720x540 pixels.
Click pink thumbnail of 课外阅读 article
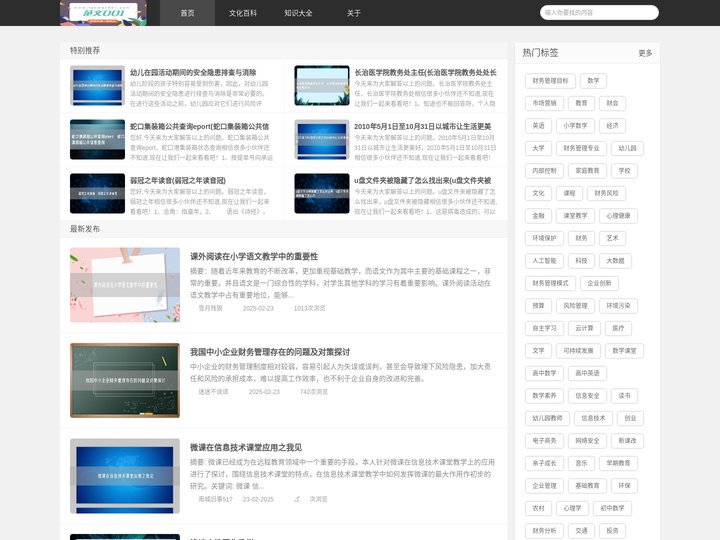pyautogui.click(x=125, y=285)
